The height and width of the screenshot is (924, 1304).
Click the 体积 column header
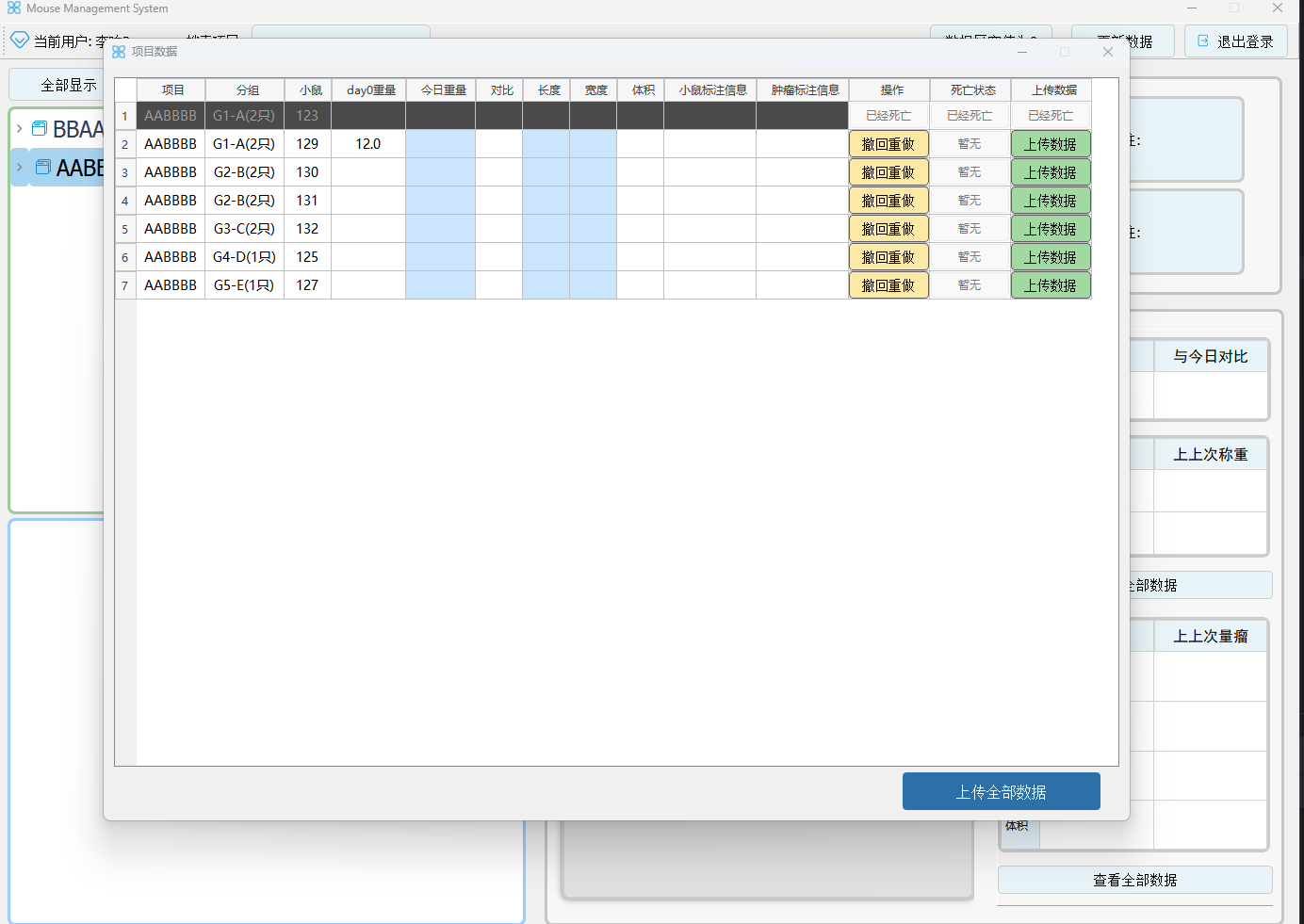pyautogui.click(x=642, y=90)
